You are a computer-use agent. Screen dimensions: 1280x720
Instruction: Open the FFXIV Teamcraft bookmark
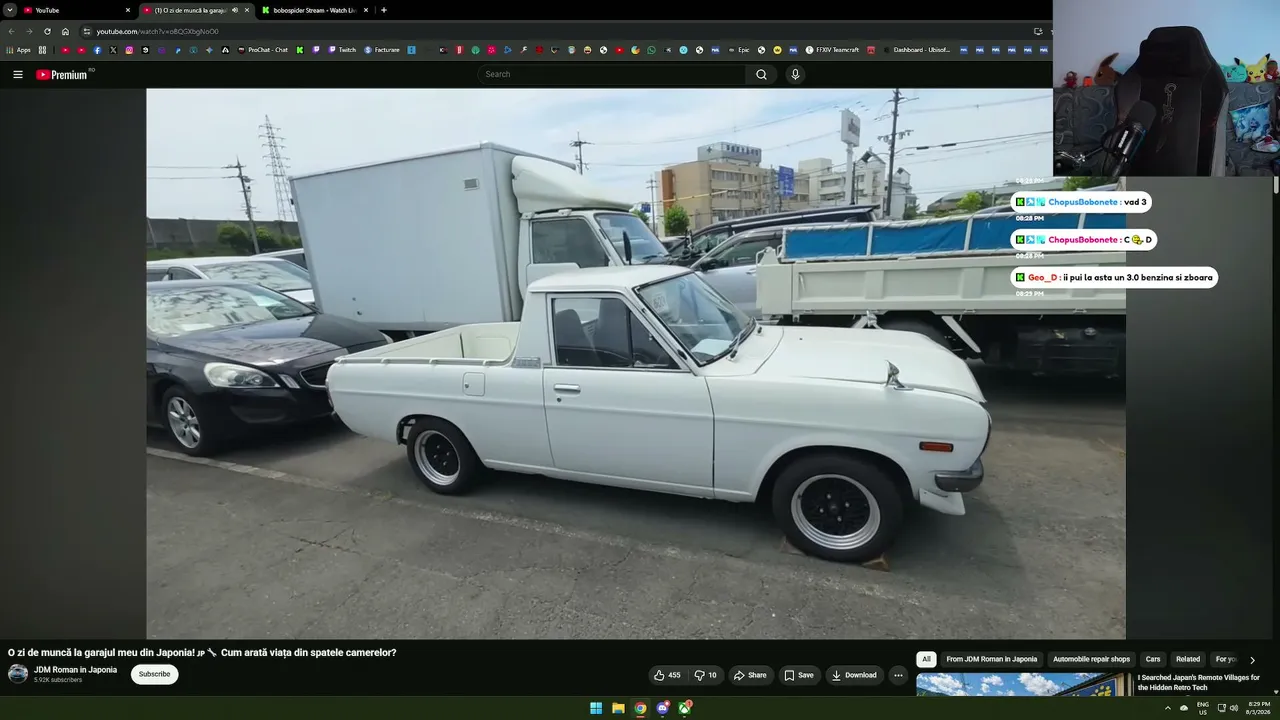click(x=832, y=50)
